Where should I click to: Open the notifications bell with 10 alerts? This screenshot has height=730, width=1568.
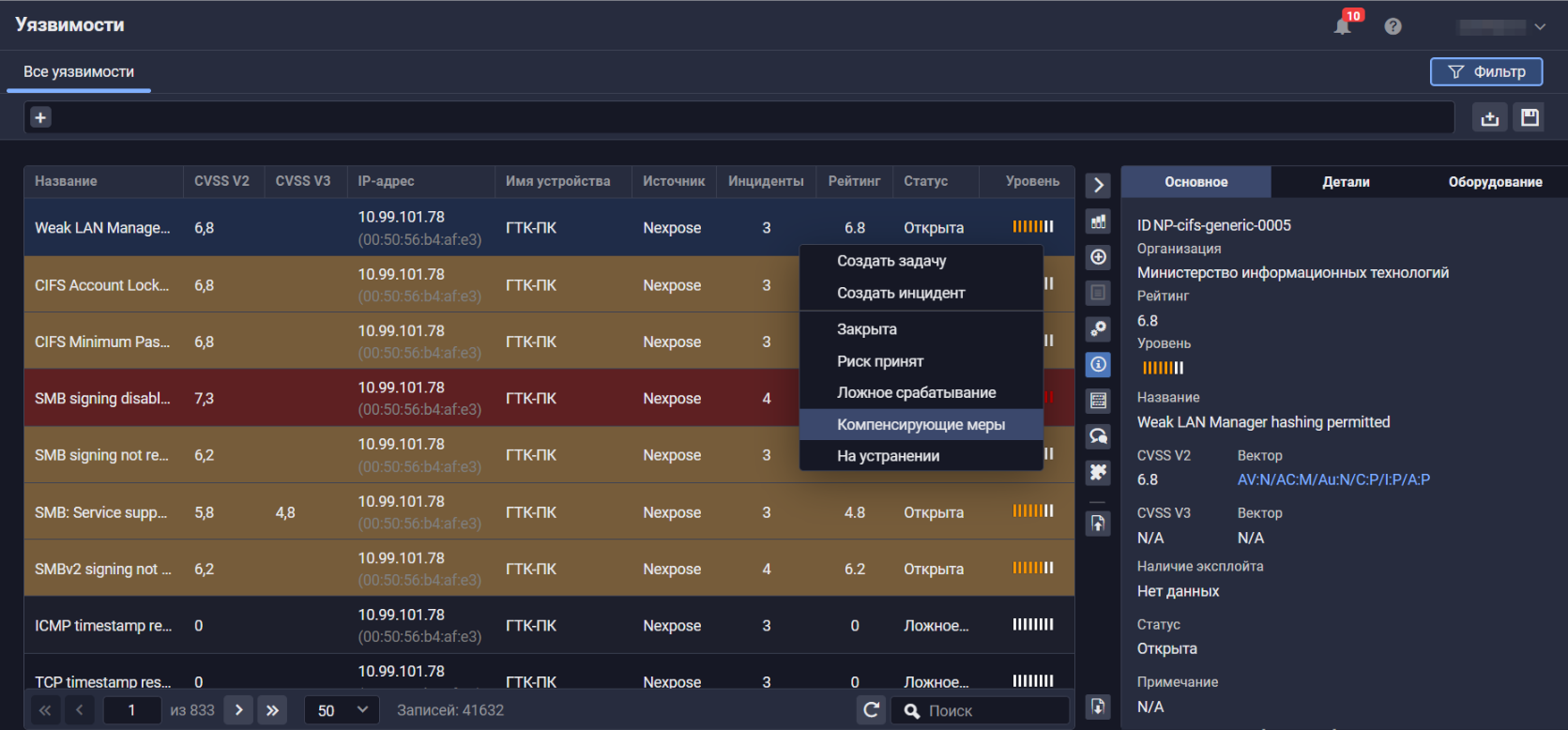[x=1343, y=25]
